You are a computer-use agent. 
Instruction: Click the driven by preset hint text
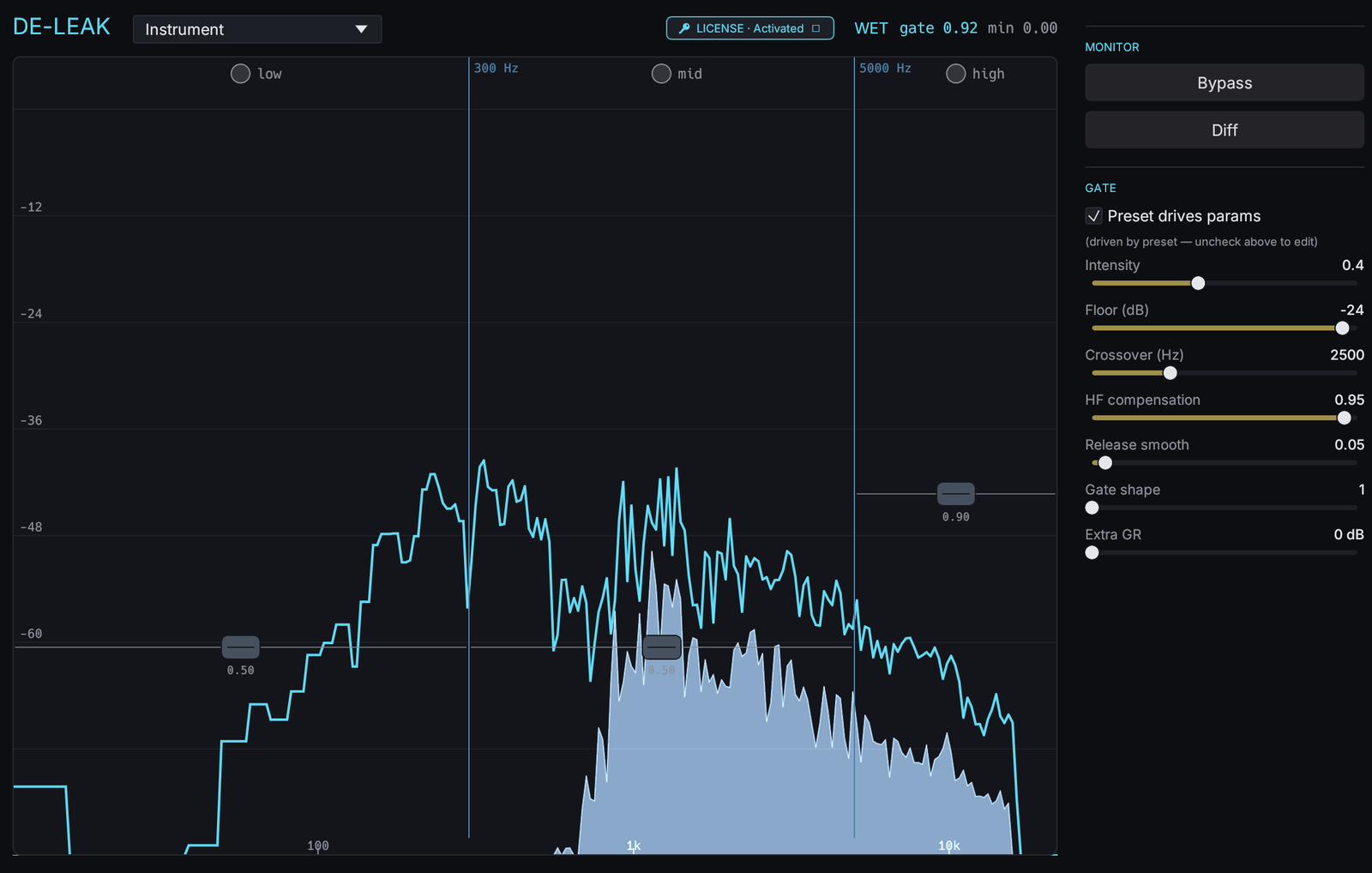[x=1200, y=242]
